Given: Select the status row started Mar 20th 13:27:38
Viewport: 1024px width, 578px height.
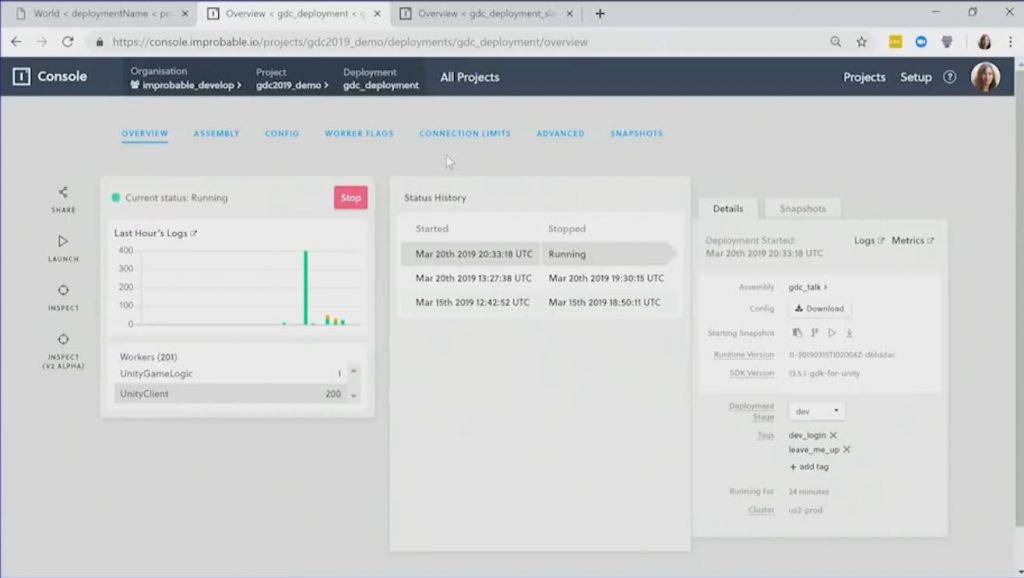Looking at the screenshot, I should (x=539, y=278).
